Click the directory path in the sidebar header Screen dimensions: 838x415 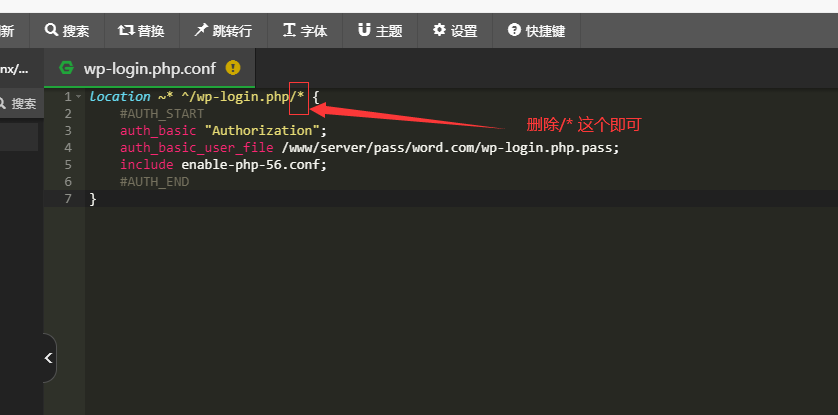click(14, 68)
